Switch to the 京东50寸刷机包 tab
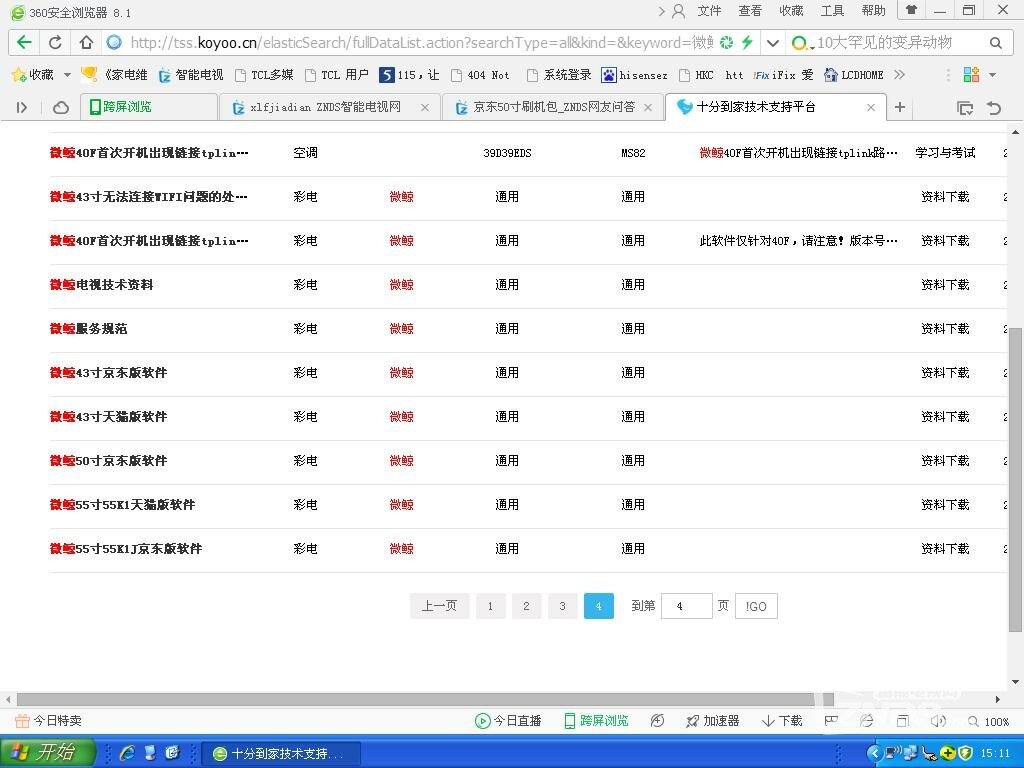 [x=554, y=107]
